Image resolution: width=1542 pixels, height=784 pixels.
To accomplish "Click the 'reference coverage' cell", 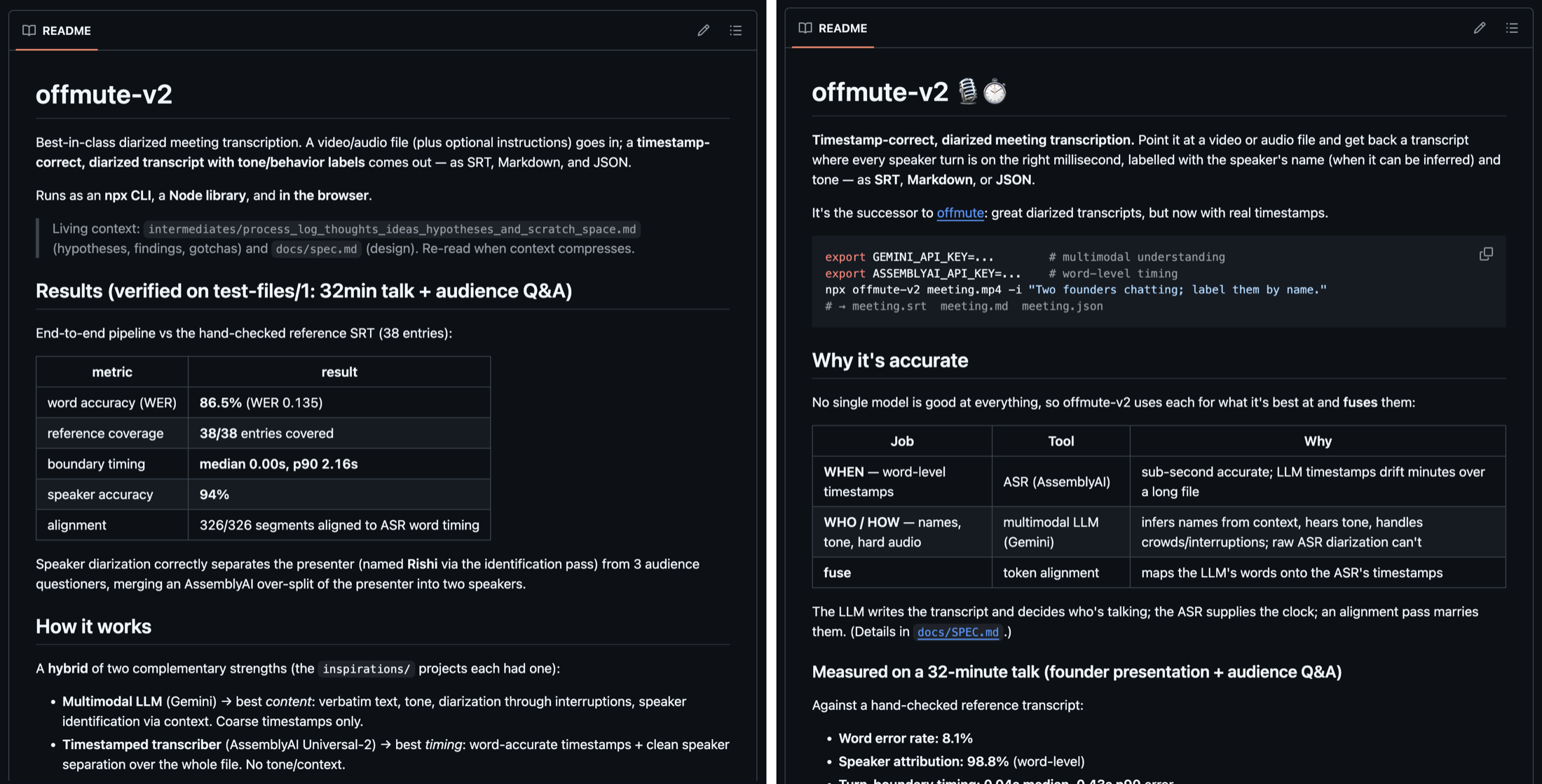I will [x=112, y=434].
